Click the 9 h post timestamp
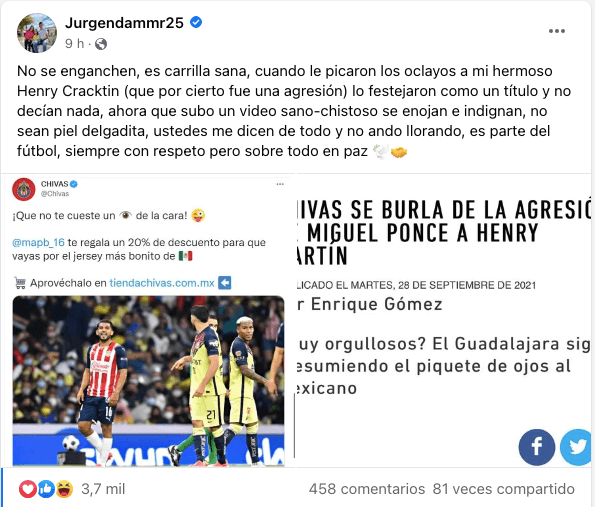The image size is (595, 507). [74, 44]
